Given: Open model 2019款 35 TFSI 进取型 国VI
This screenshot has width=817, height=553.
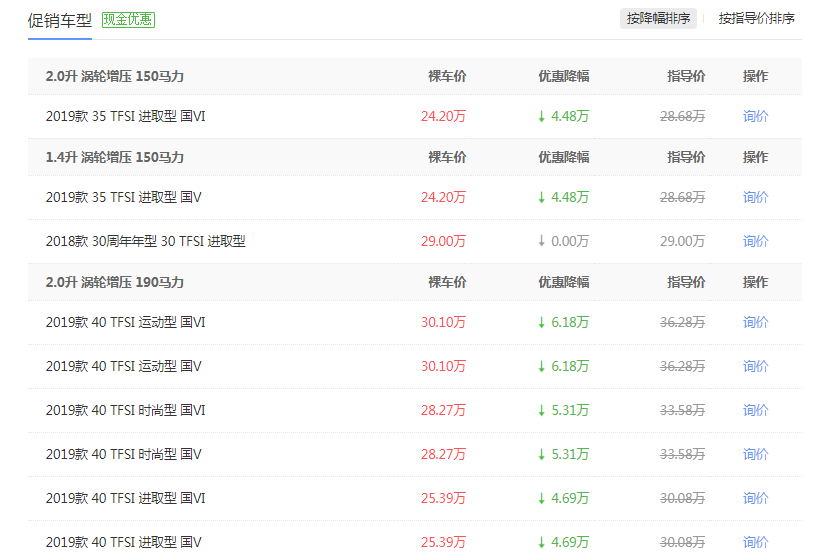Looking at the screenshot, I should click(x=126, y=116).
